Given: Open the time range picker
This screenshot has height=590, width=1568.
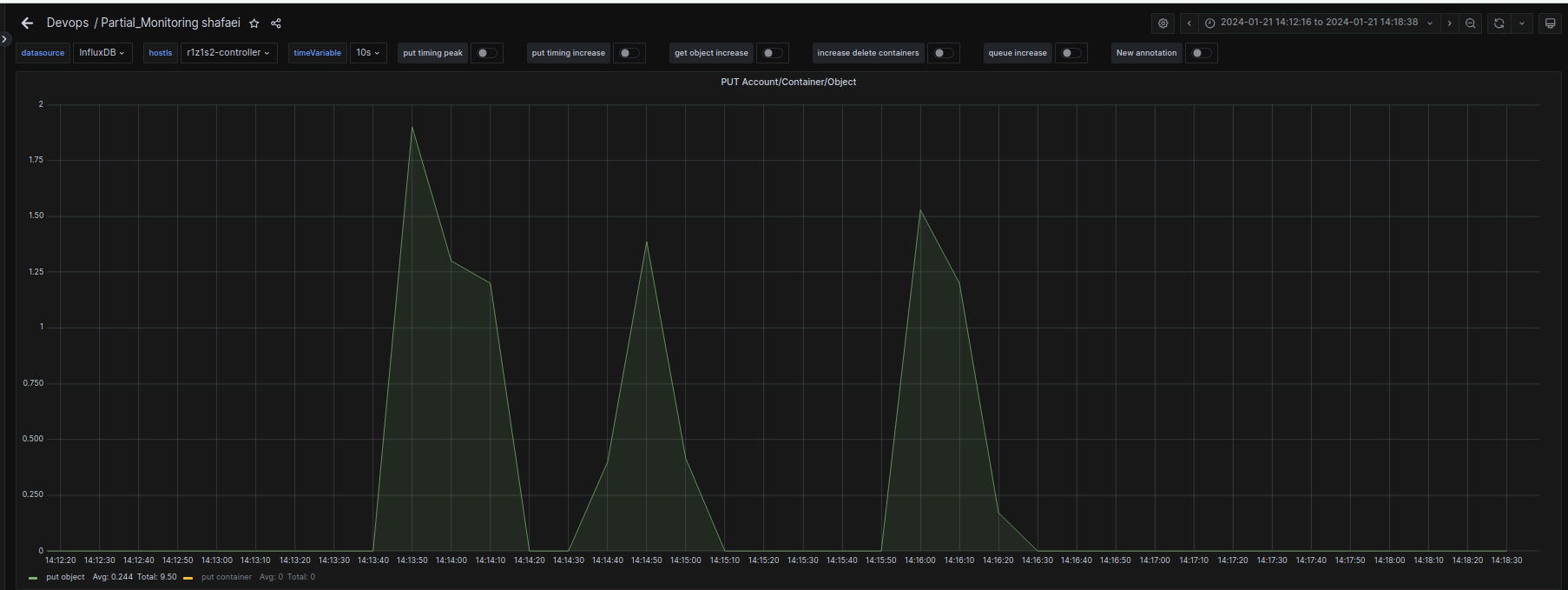Looking at the screenshot, I should pyautogui.click(x=1319, y=23).
